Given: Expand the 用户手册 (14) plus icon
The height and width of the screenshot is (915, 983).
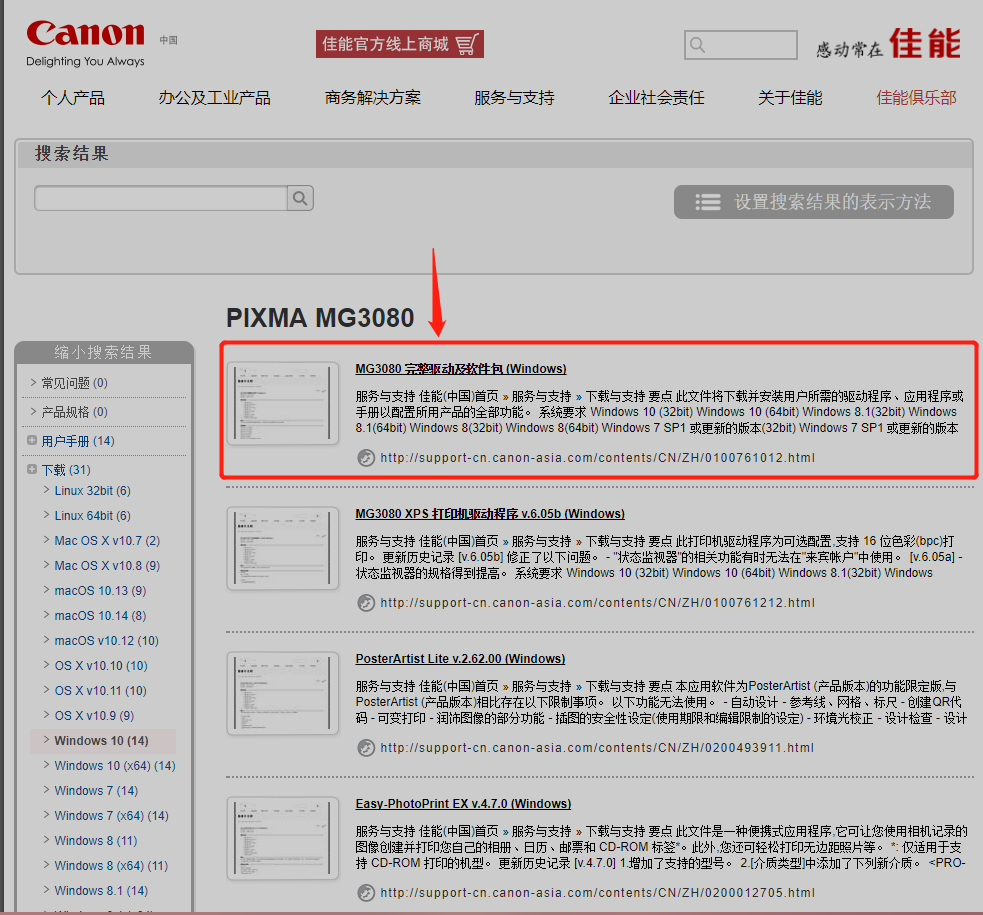Looking at the screenshot, I should click(31, 440).
